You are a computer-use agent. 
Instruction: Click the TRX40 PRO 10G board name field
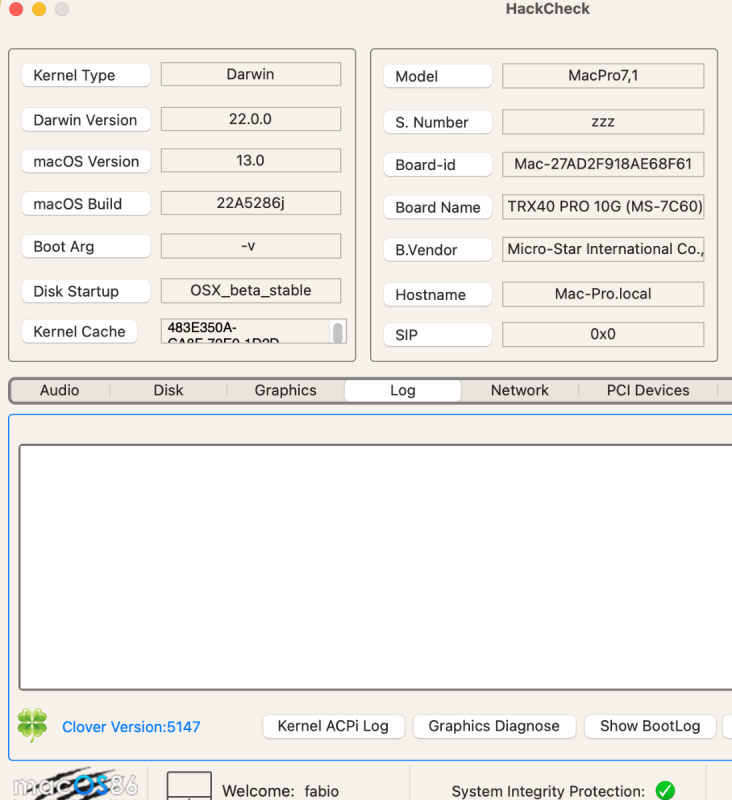tap(603, 207)
